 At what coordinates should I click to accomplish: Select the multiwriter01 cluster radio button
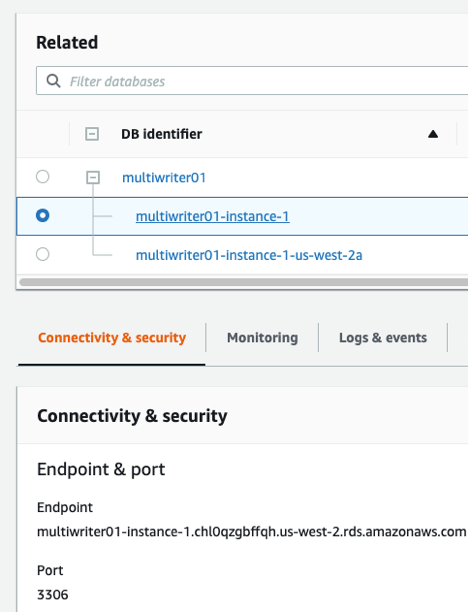click(43, 177)
